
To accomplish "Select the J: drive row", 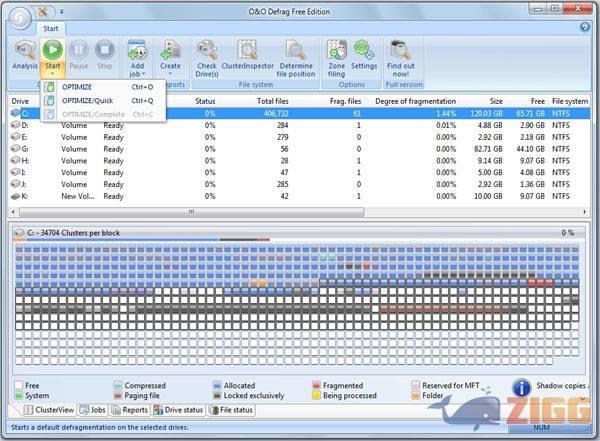I will (x=299, y=184).
